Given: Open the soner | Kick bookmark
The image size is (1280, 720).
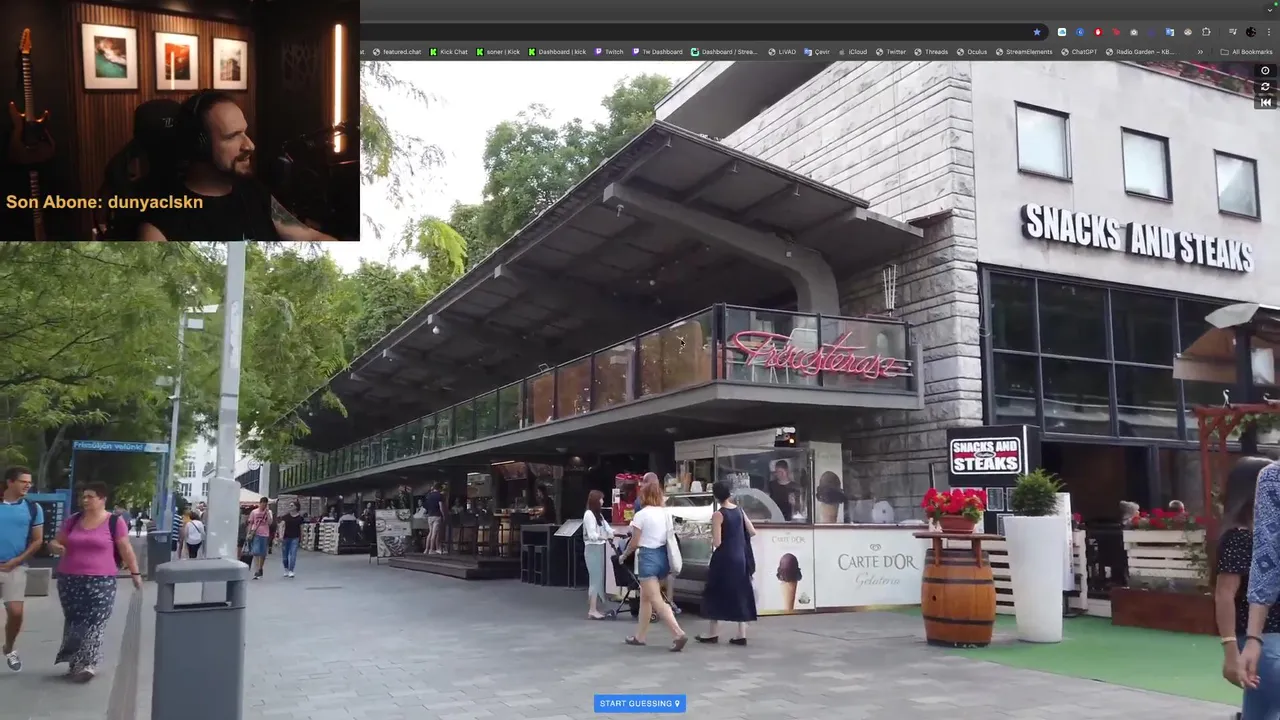Looking at the screenshot, I should (x=498, y=52).
